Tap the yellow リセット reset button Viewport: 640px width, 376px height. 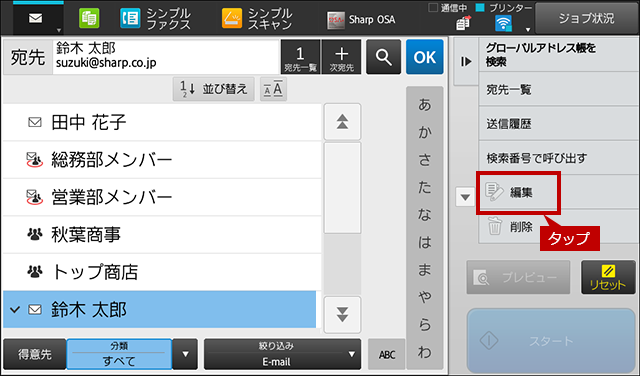tap(608, 277)
